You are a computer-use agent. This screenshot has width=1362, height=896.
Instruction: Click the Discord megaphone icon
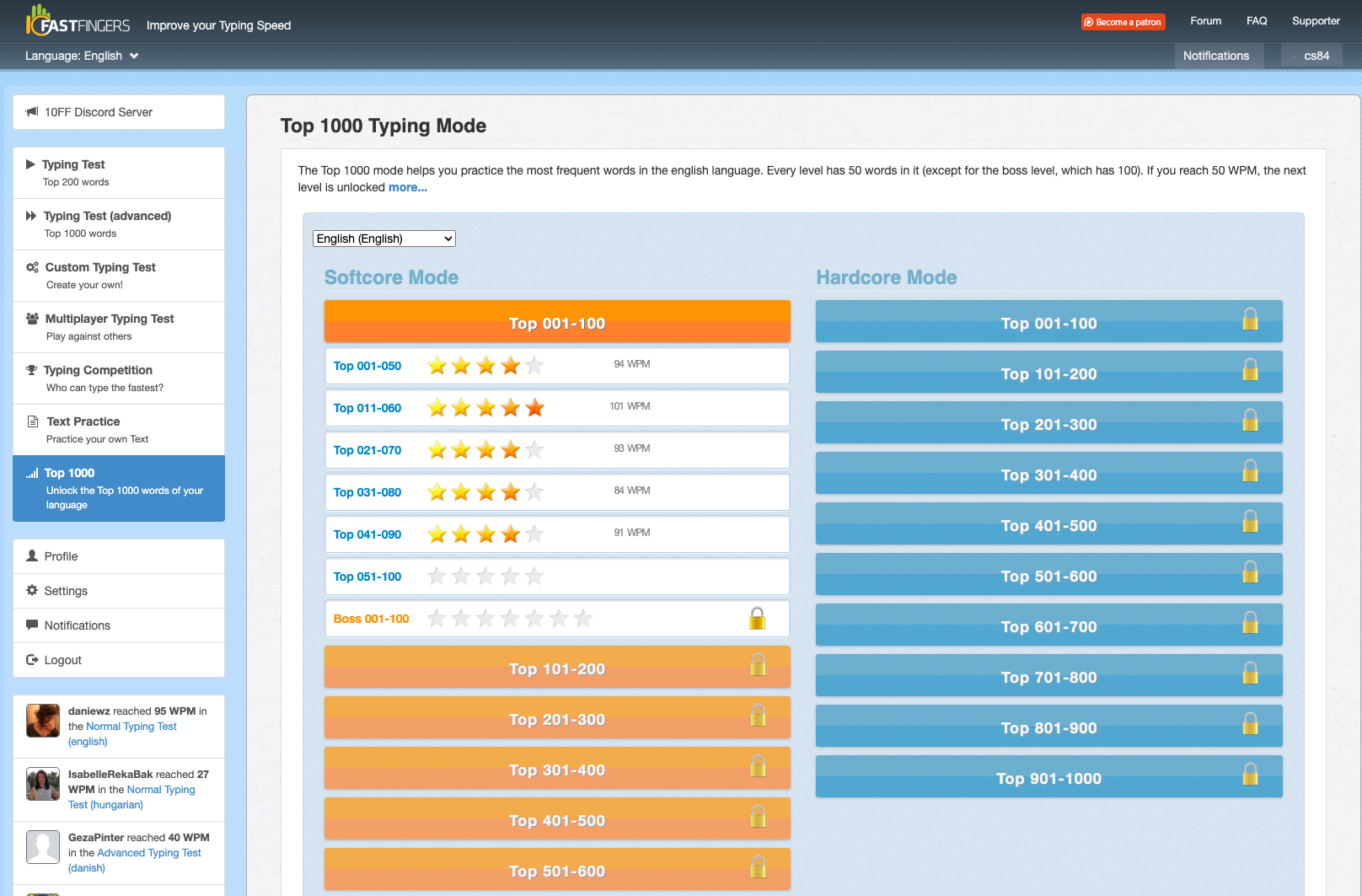click(x=32, y=111)
